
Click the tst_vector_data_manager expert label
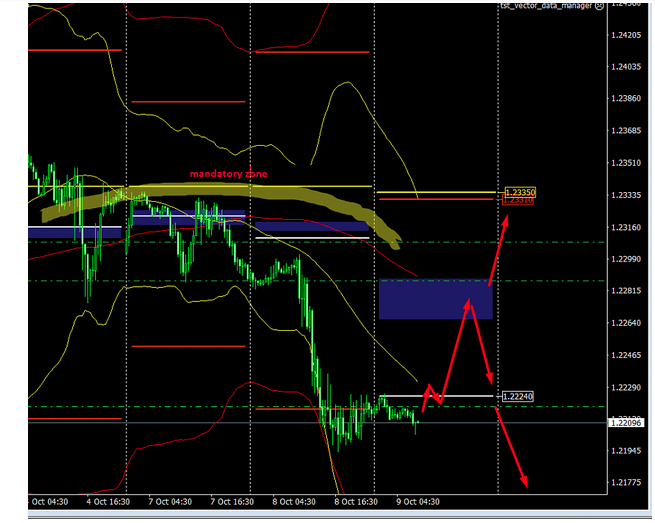tap(546, 6)
